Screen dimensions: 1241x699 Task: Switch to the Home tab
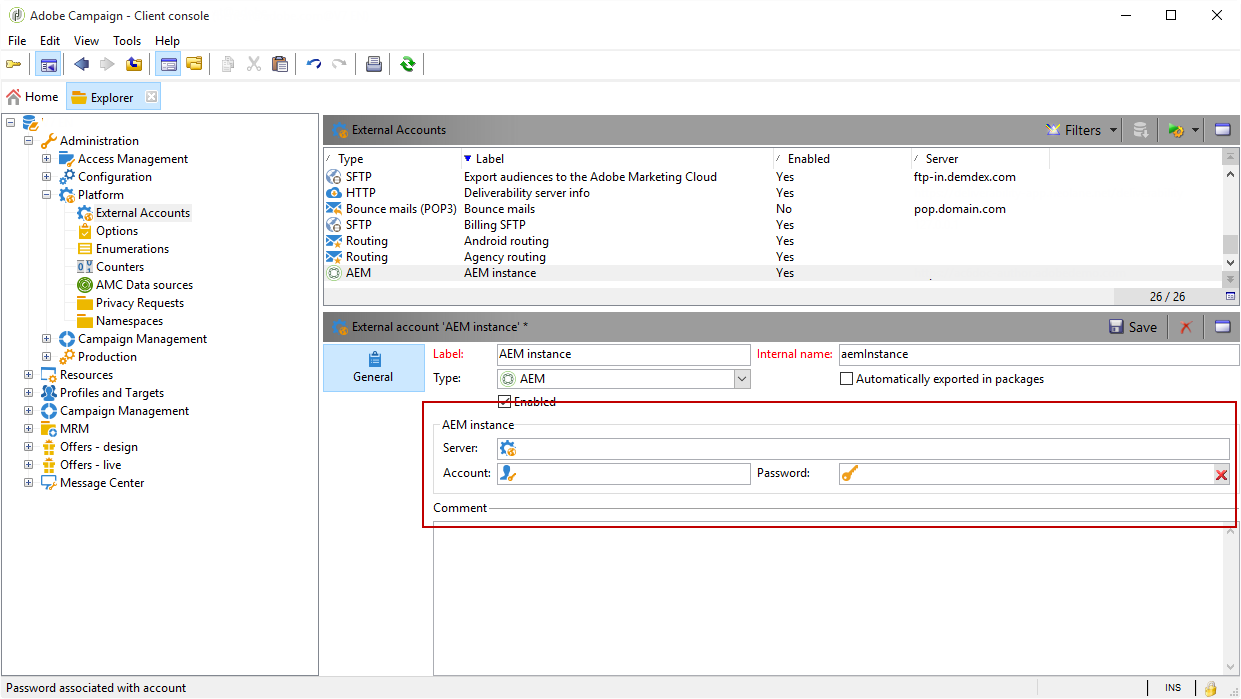click(33, 97)
